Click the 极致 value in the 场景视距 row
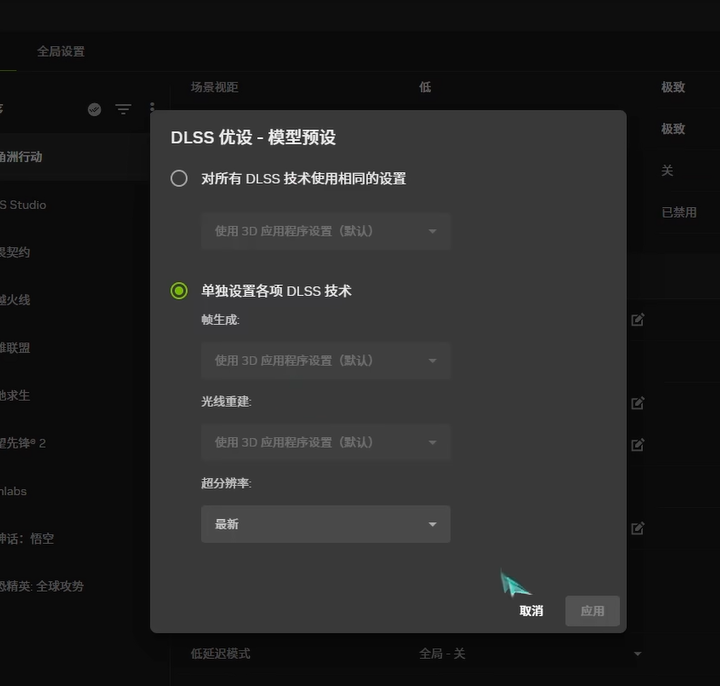This screenshot has width=720, height=686. pos(673,87)
